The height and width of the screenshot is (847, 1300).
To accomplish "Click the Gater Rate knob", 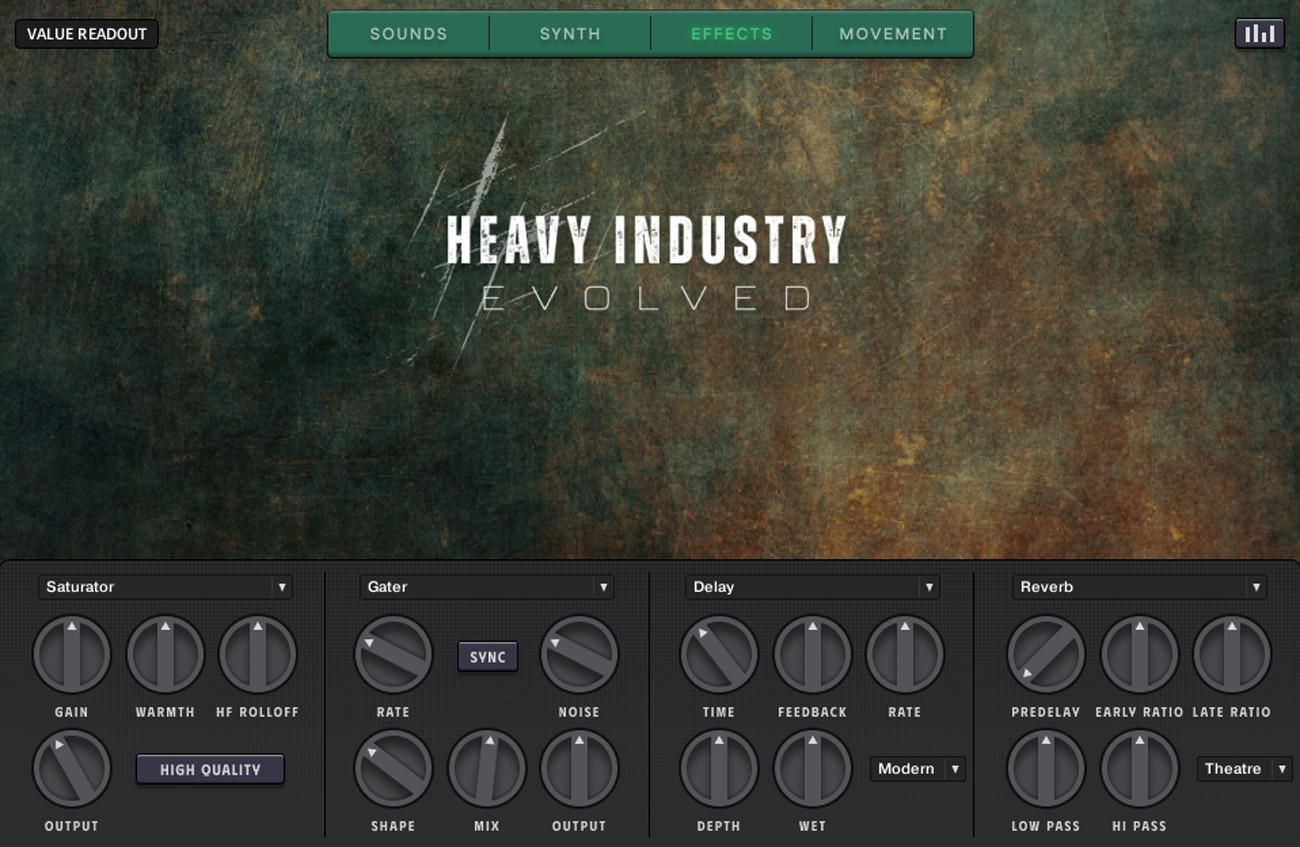I will pos(393,653).
